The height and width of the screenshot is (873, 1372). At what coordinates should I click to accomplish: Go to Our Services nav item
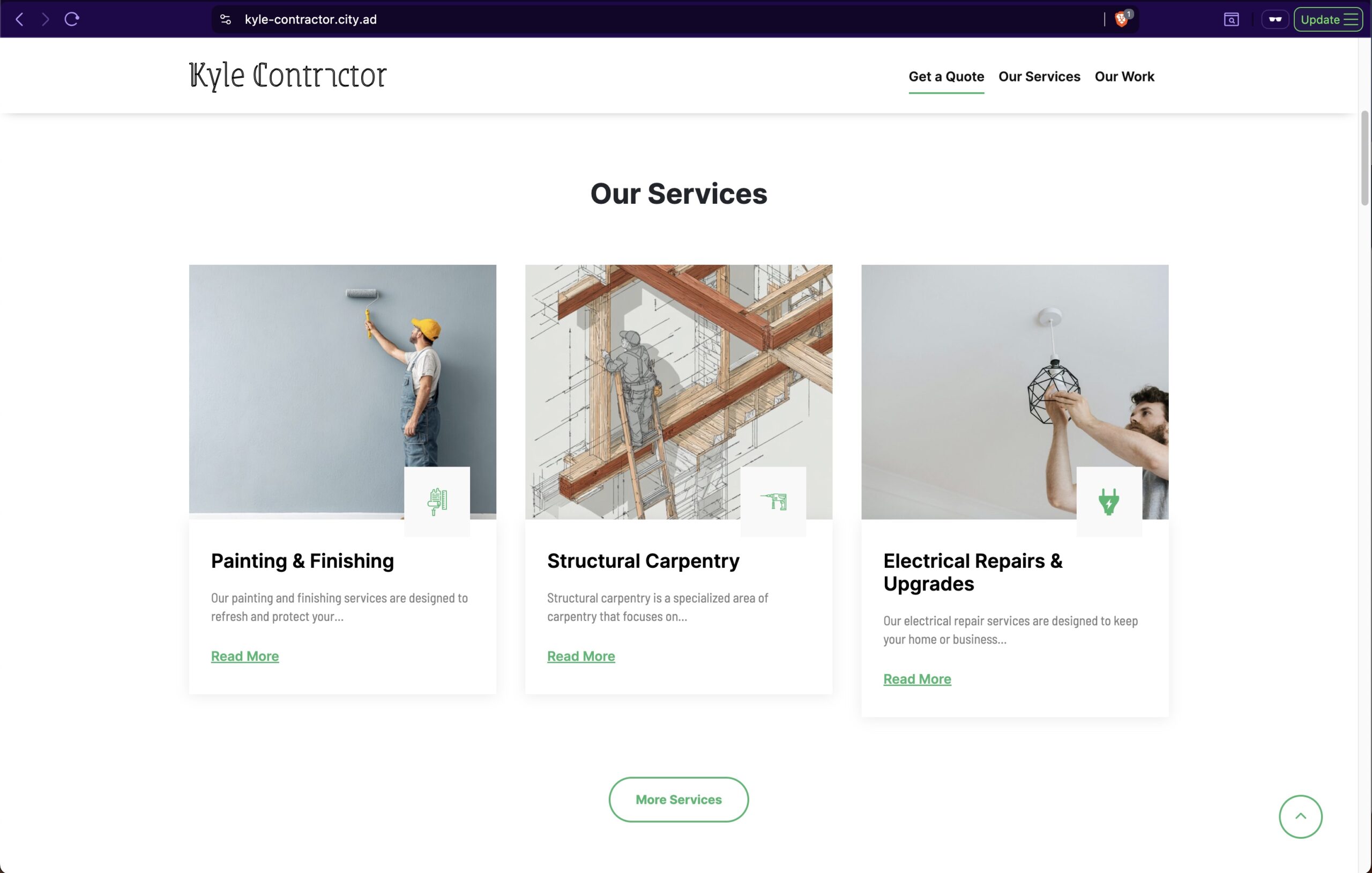pyautogui.click(x=1039, y=76)
